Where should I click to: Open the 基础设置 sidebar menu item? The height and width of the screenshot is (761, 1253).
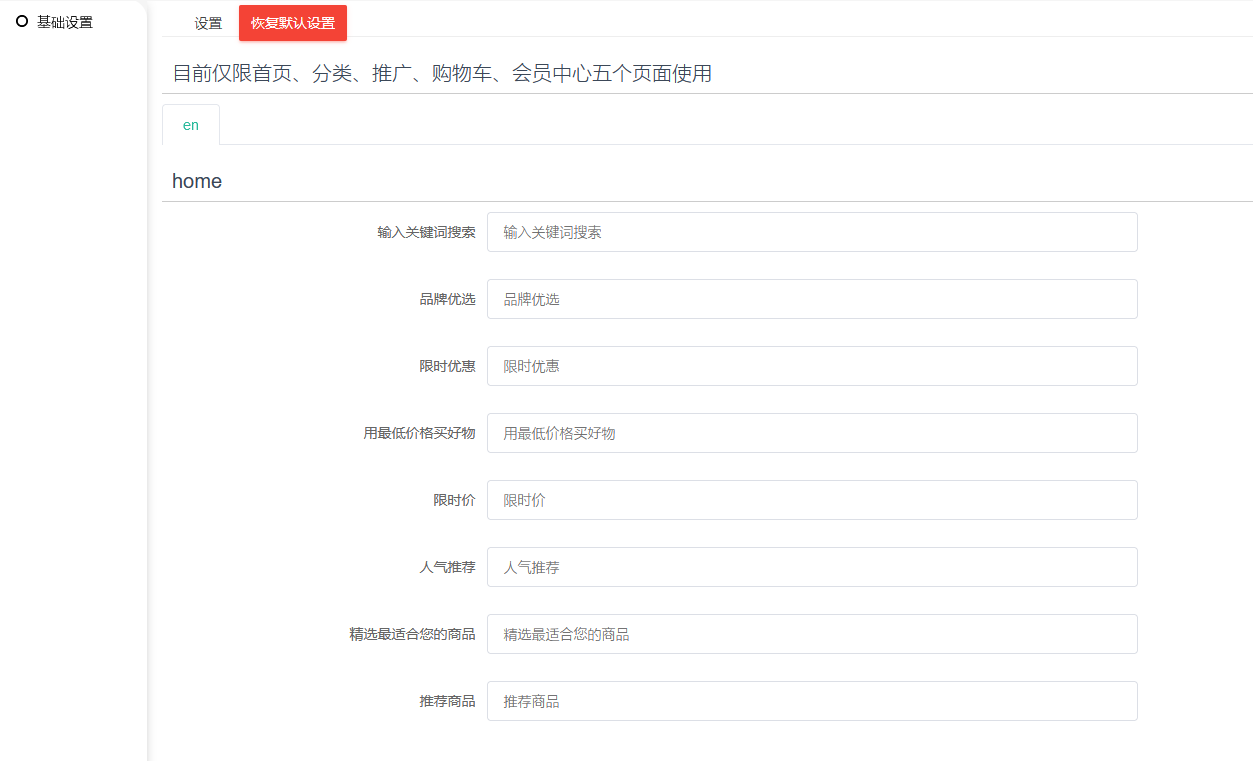64,22
